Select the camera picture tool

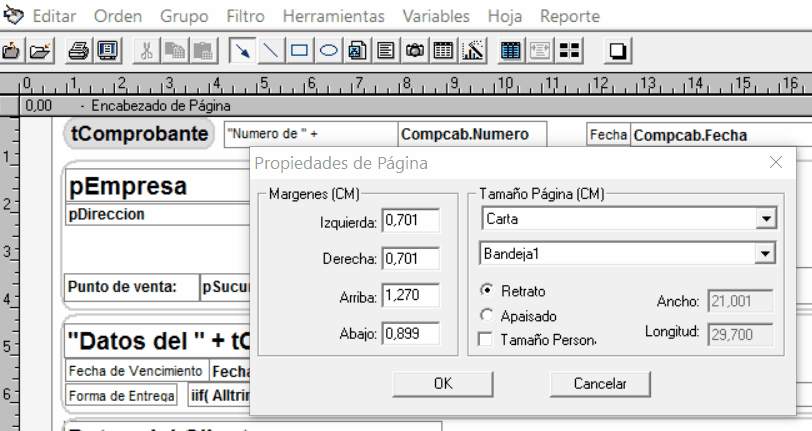[414, 51]
